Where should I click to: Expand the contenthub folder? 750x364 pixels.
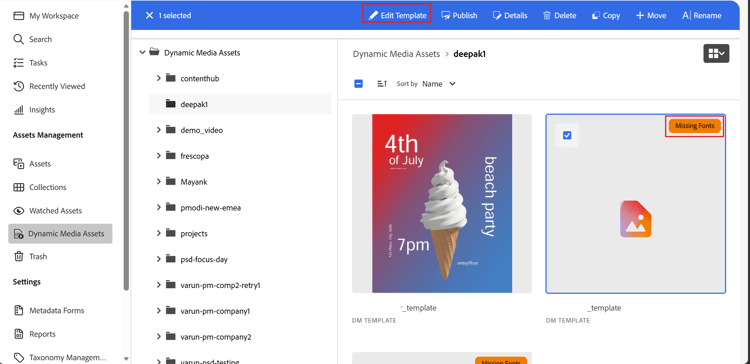point(159,78)
